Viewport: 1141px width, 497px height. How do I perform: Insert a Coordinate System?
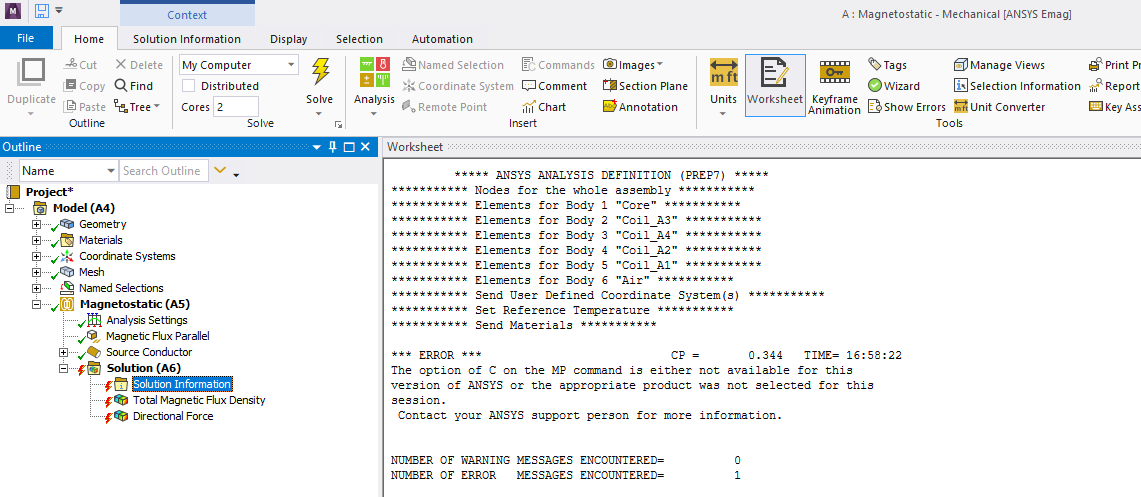[458, 86]
